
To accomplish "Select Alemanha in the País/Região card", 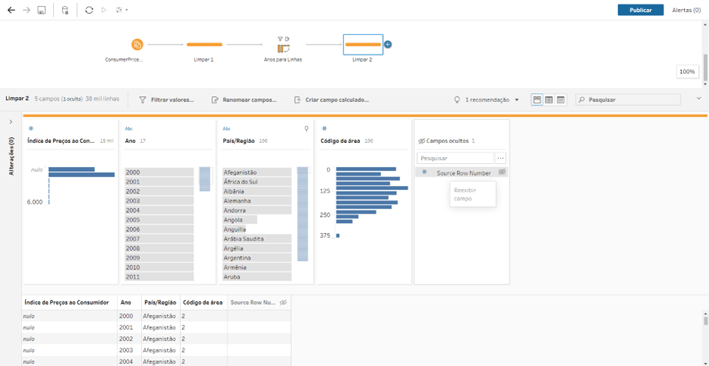I will pos(257,201).
